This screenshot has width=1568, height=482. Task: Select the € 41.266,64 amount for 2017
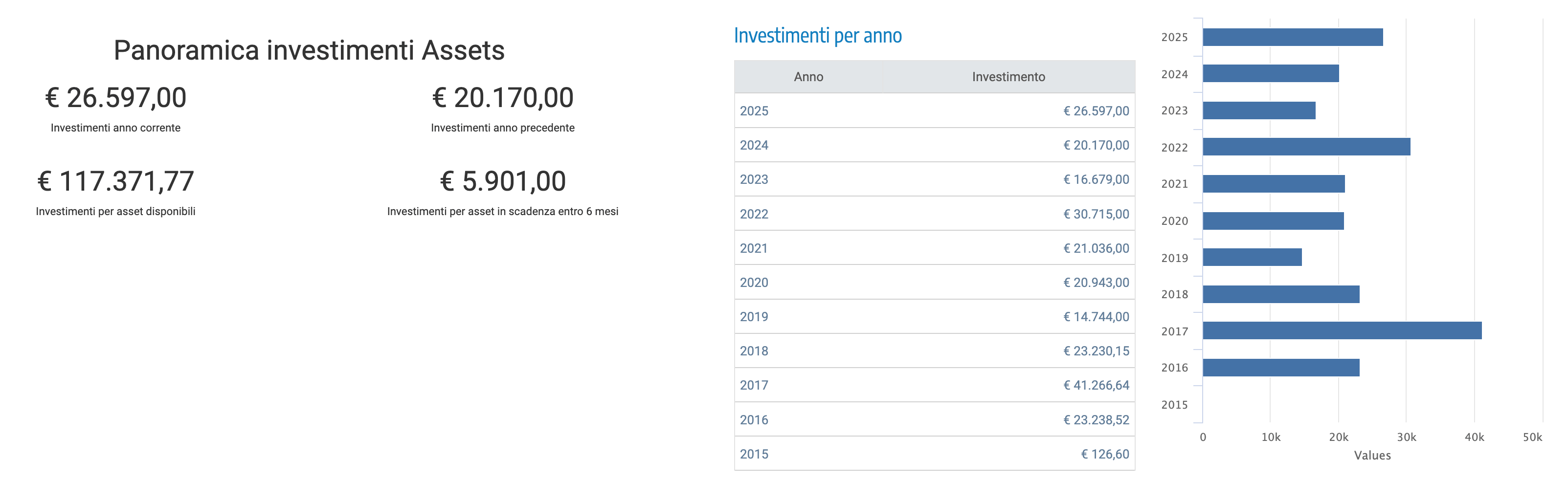tap(1096, 385)
